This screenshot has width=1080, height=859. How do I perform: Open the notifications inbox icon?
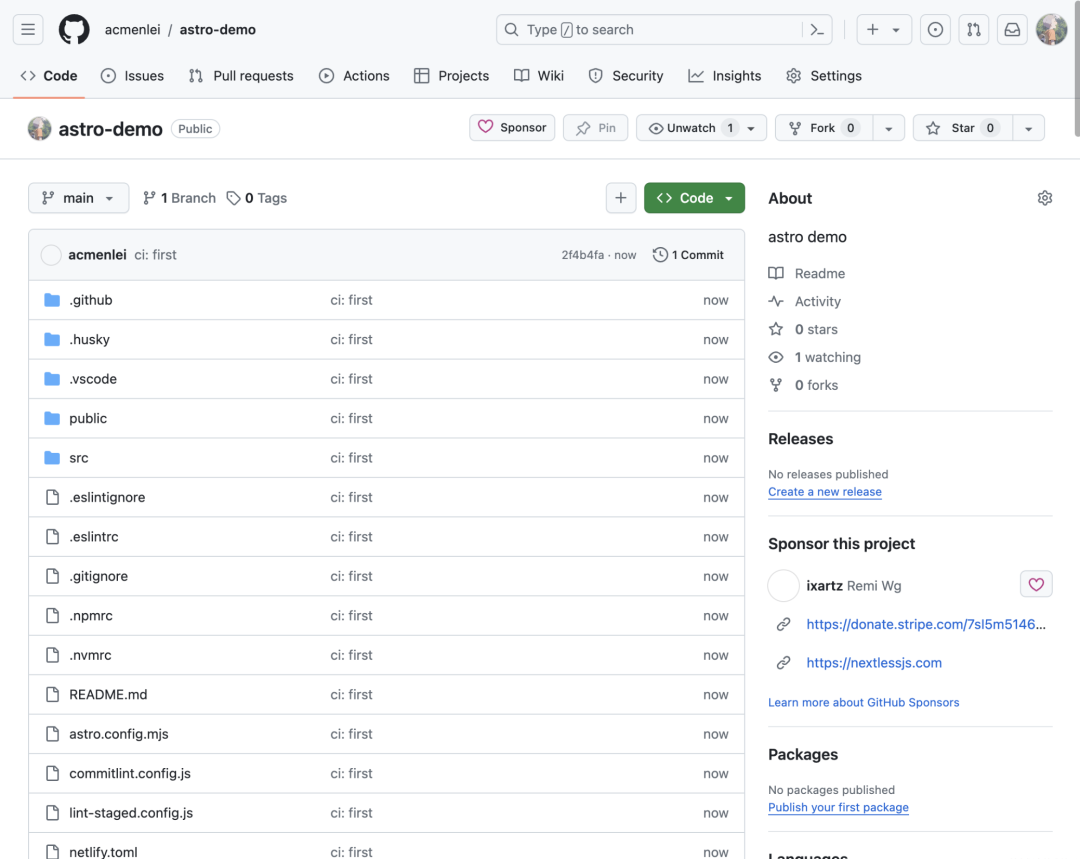tap(1012, 30)
